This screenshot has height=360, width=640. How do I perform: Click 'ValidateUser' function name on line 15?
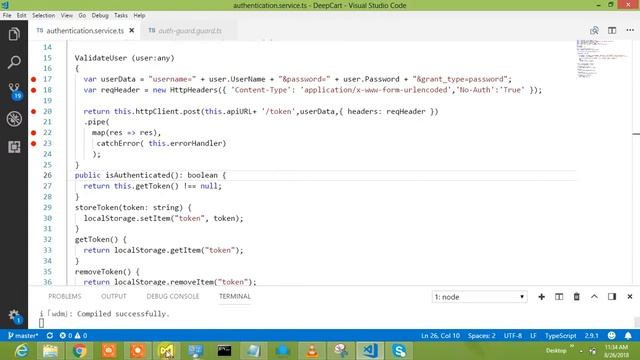[101, 58]
